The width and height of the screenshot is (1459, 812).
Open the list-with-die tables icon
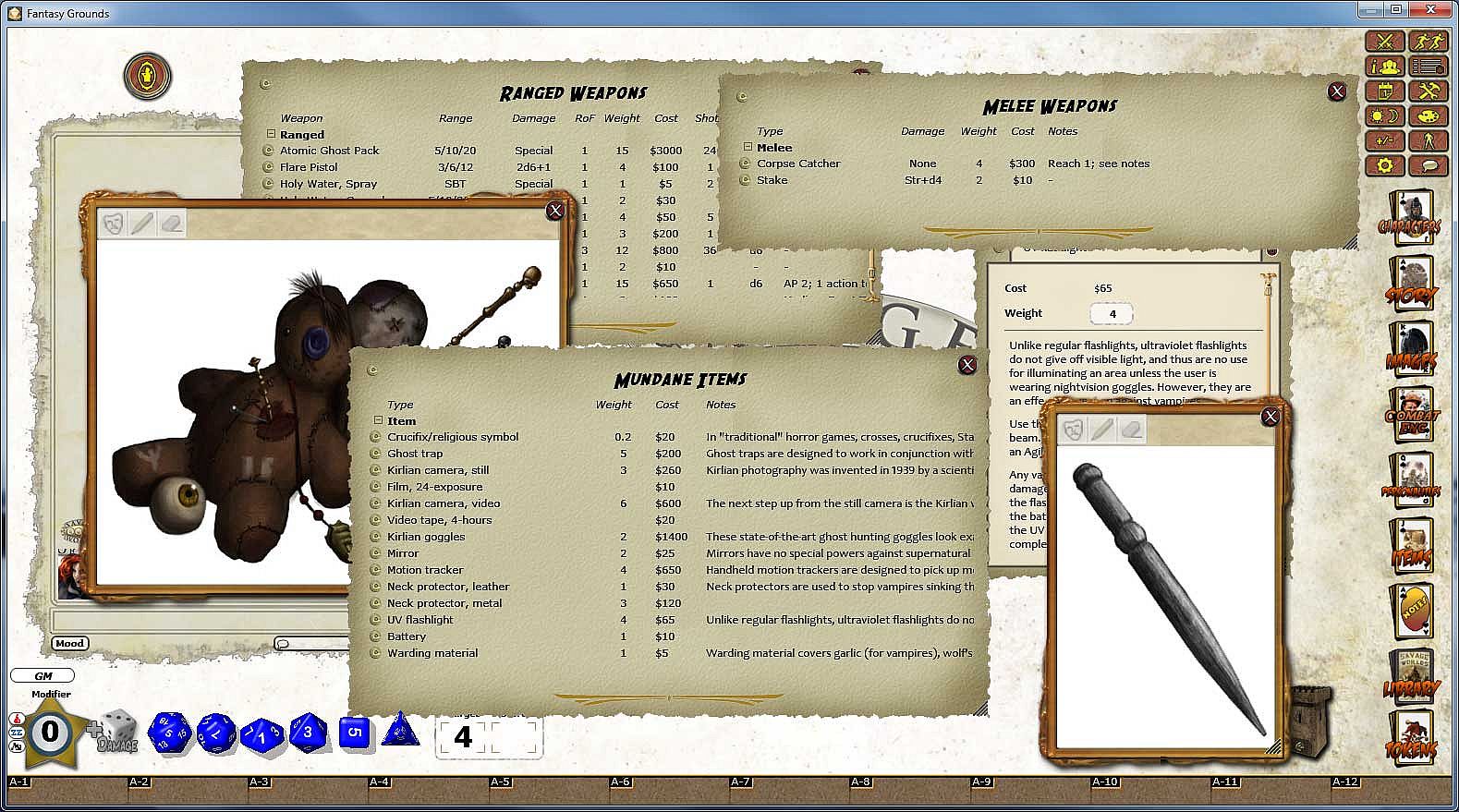(1429, 67)
